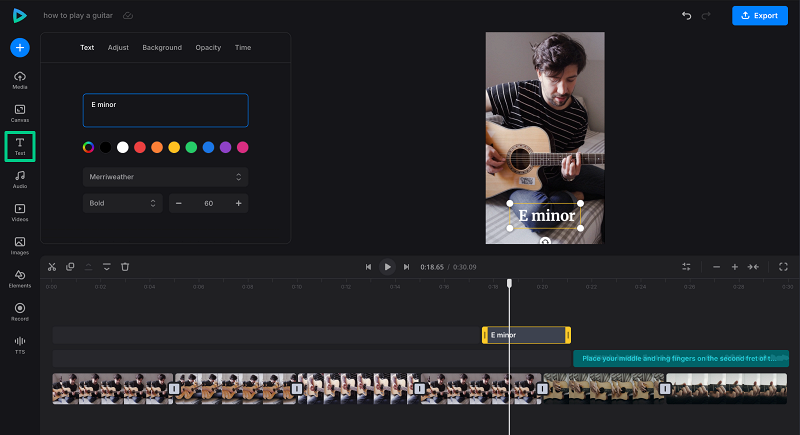800x435 pixels.
Task: Toggle fullscreen preview mode
Action: click(783, 267)
